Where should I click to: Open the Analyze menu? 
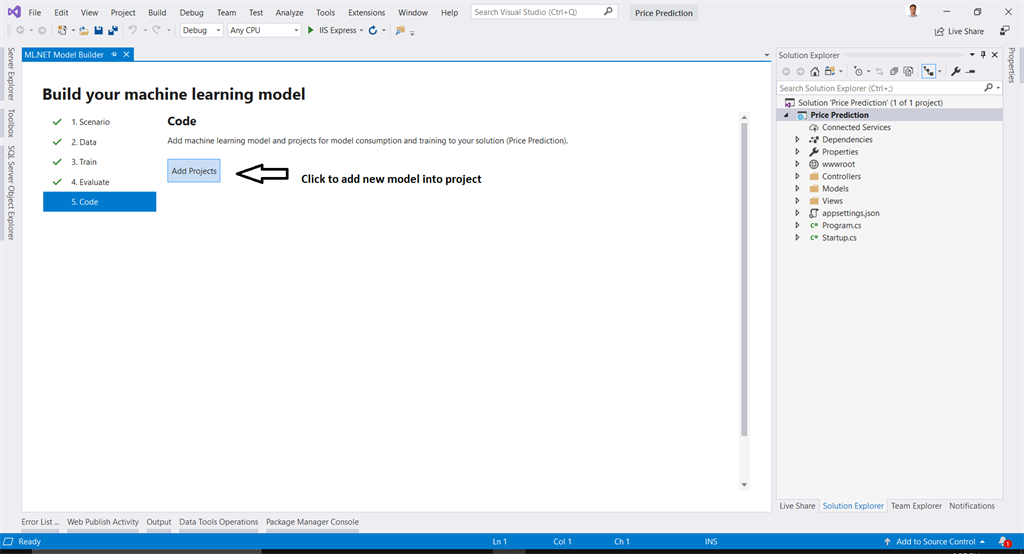coord(289,12)
